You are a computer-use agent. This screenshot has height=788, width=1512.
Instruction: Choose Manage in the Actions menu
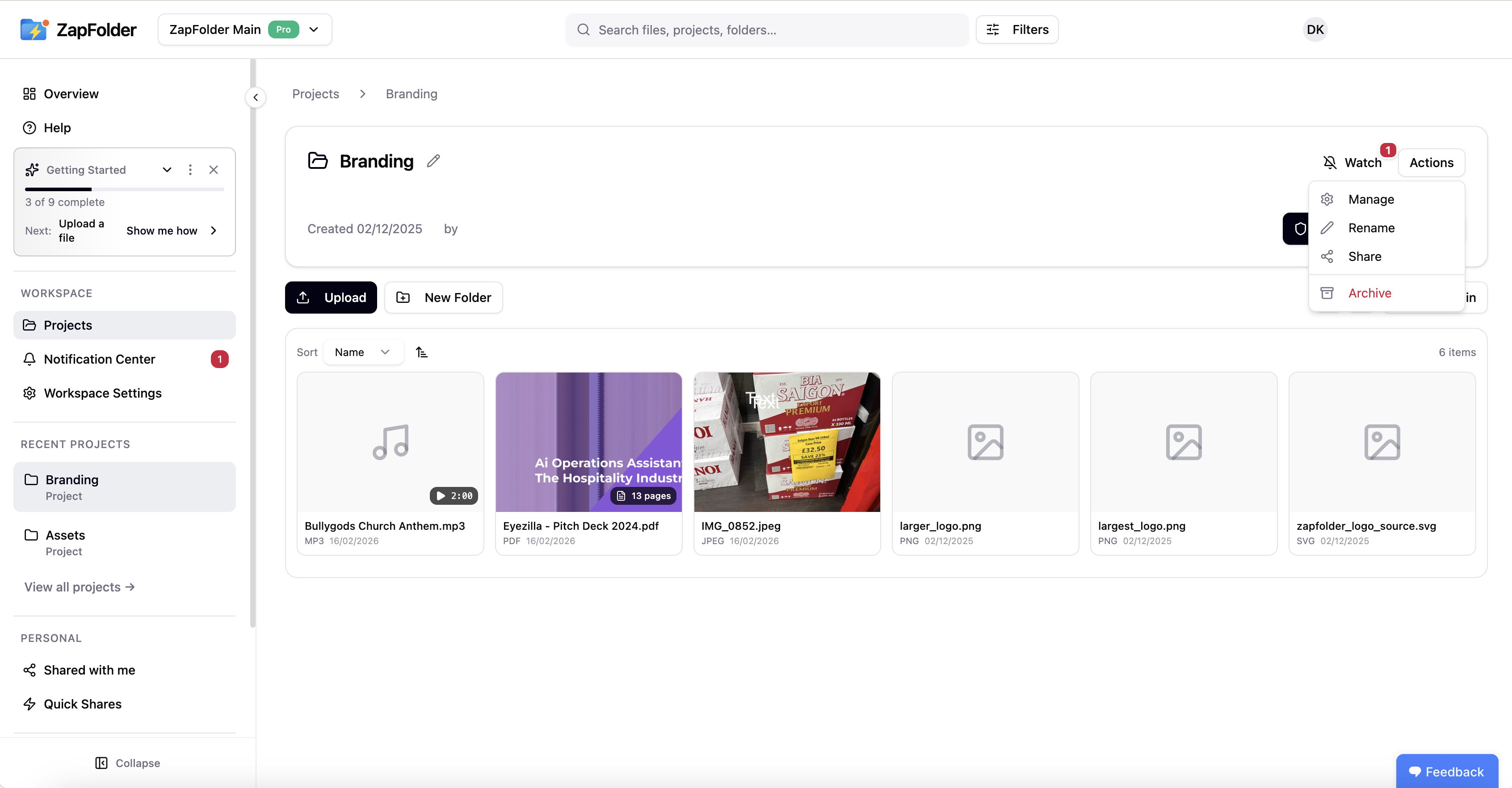coord(1370,200)
